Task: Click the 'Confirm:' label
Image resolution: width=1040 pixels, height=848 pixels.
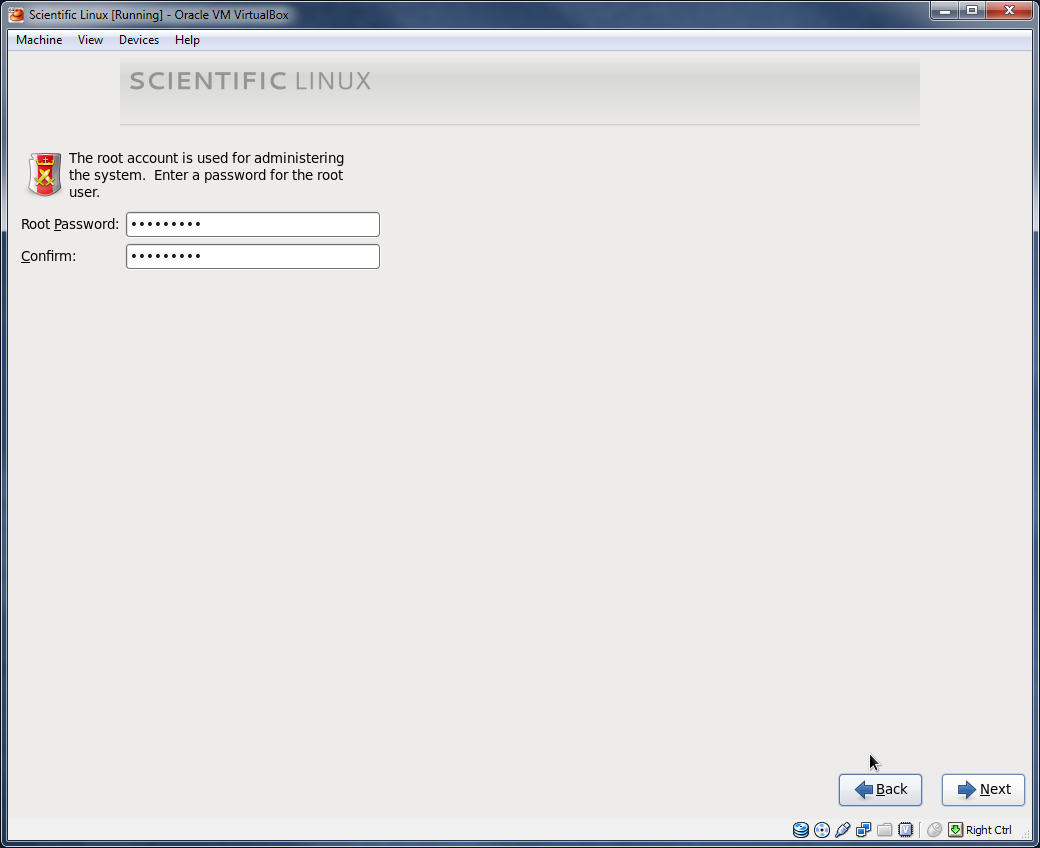Action: click(x=48, y=256)
